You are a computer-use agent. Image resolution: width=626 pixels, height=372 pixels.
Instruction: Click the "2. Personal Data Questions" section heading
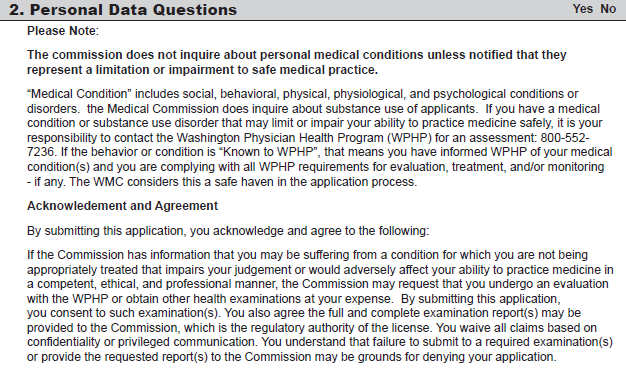[123, 10]
